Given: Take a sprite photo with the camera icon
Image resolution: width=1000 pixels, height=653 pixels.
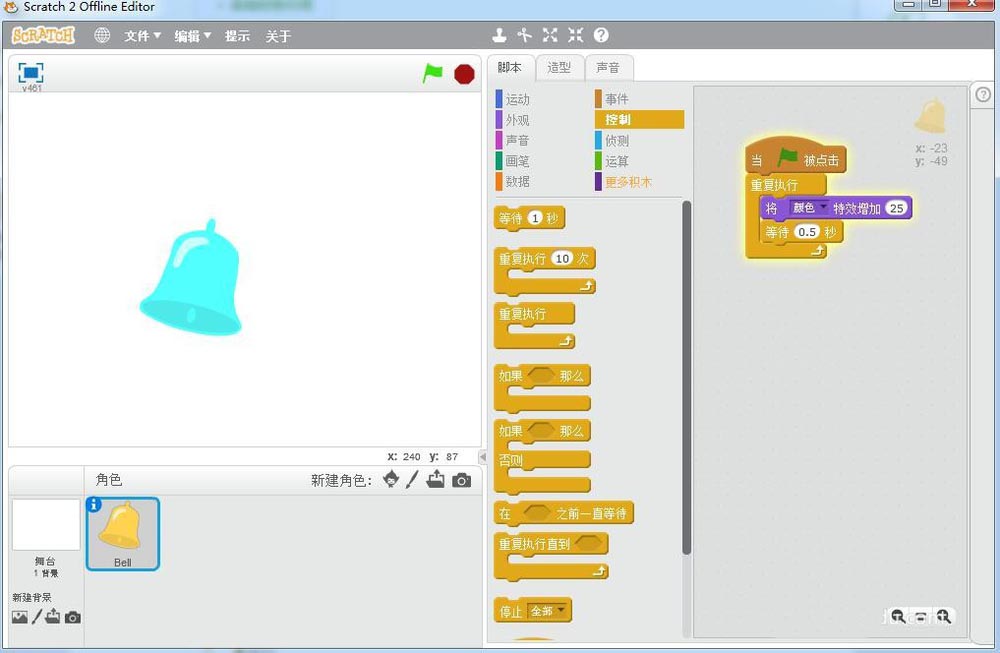Looking at the screenshot, I should click(x=460, y=479).
